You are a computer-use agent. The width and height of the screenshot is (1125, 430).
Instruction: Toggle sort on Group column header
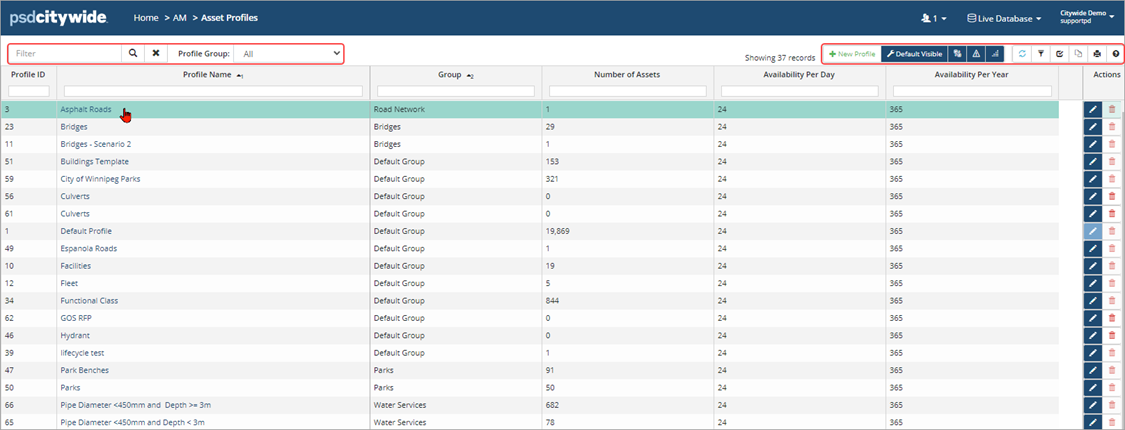pos(455,75)
